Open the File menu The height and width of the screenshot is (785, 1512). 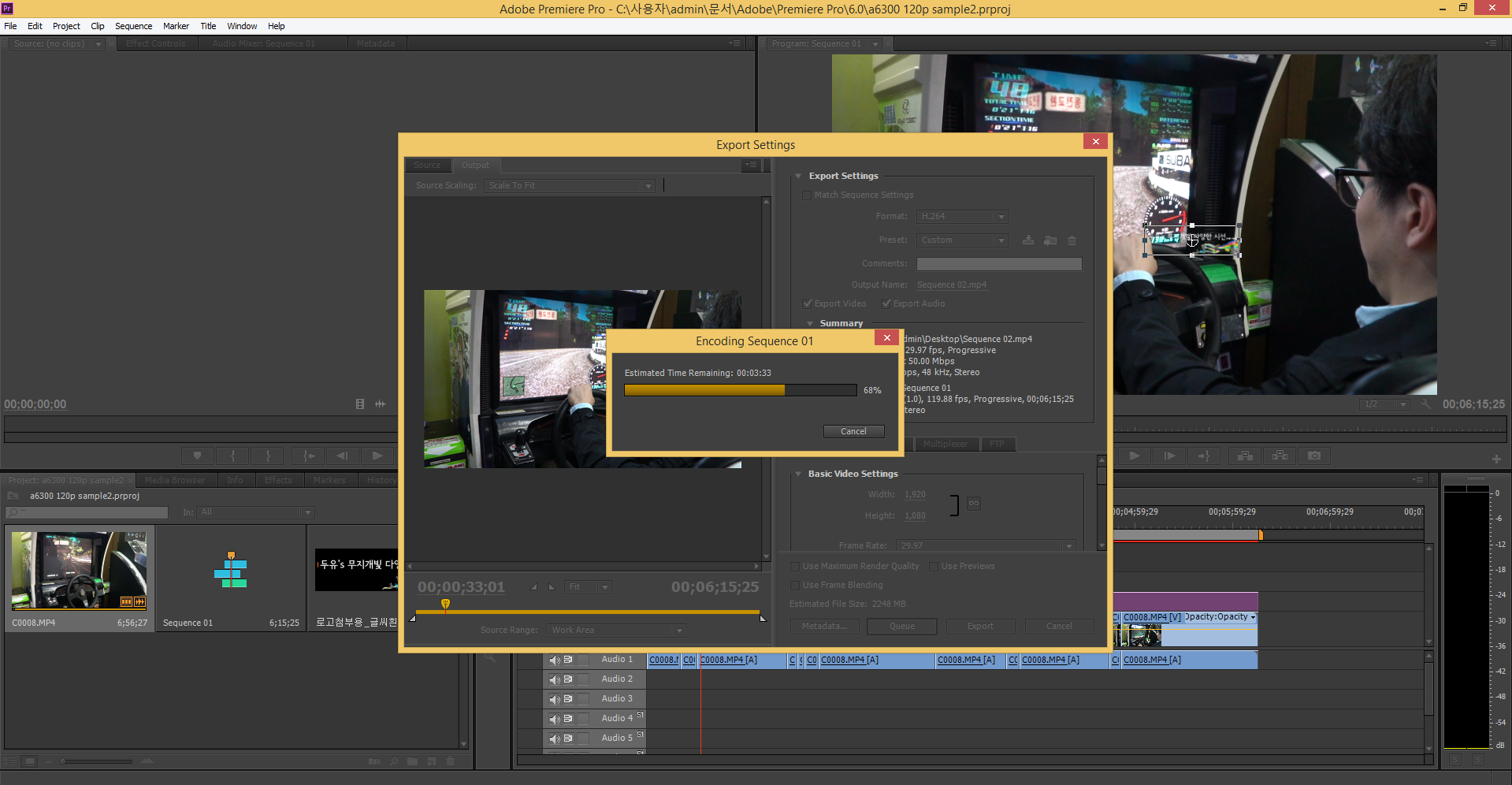(10, 26)
